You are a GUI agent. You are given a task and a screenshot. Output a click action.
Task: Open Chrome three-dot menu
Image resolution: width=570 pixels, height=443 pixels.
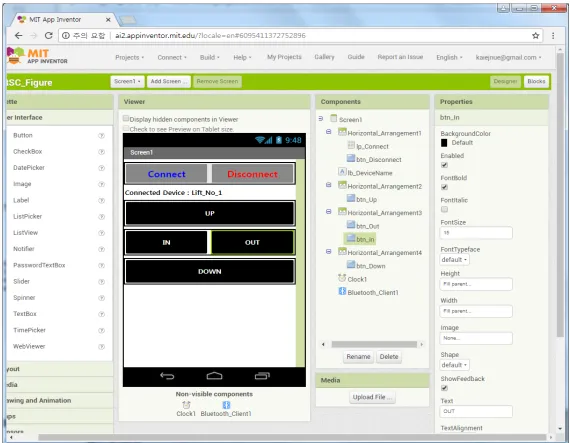click(553, 35)
